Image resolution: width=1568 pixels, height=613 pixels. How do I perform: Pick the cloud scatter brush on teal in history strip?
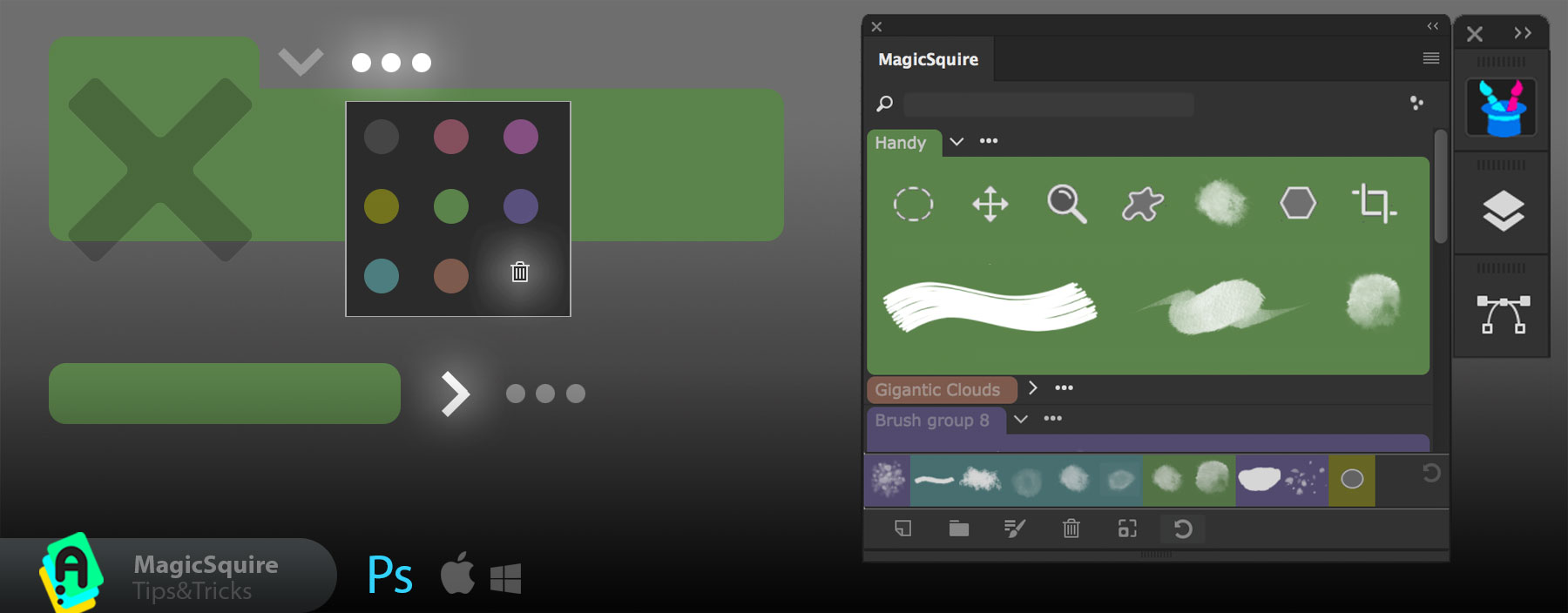[x=981, y=480]
